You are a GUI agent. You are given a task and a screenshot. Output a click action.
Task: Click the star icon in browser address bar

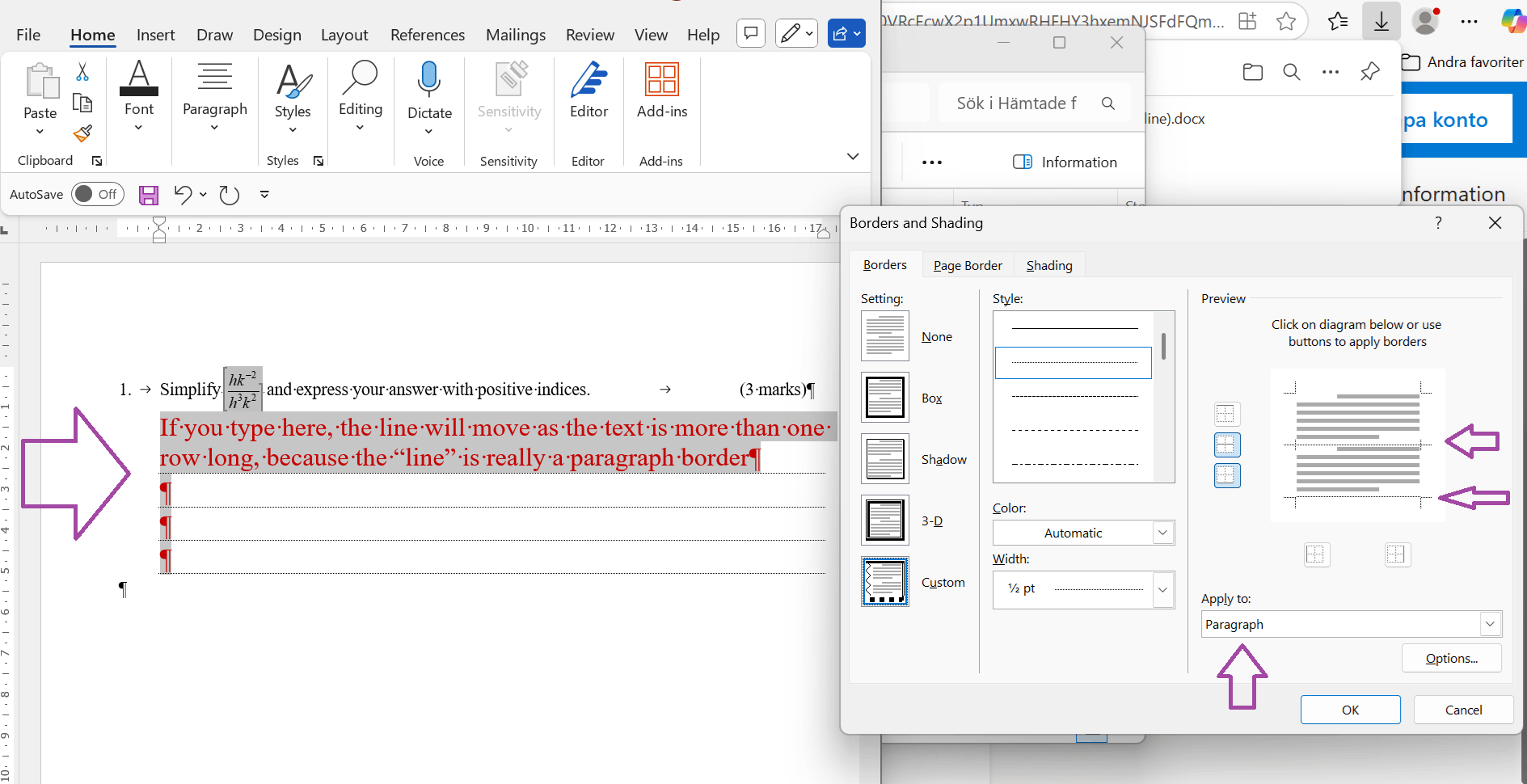[1286, 21]
